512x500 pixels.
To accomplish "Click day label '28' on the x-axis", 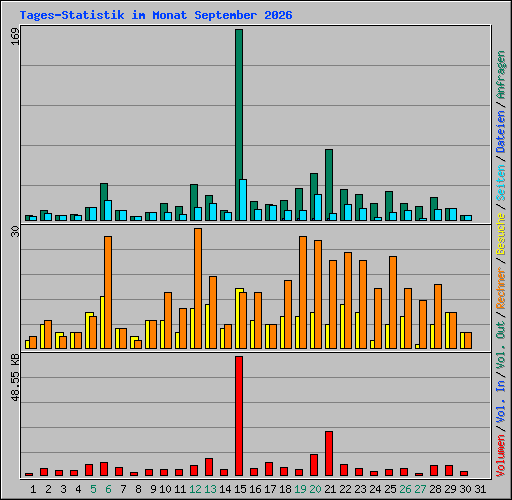I will (x=435, y=489).
